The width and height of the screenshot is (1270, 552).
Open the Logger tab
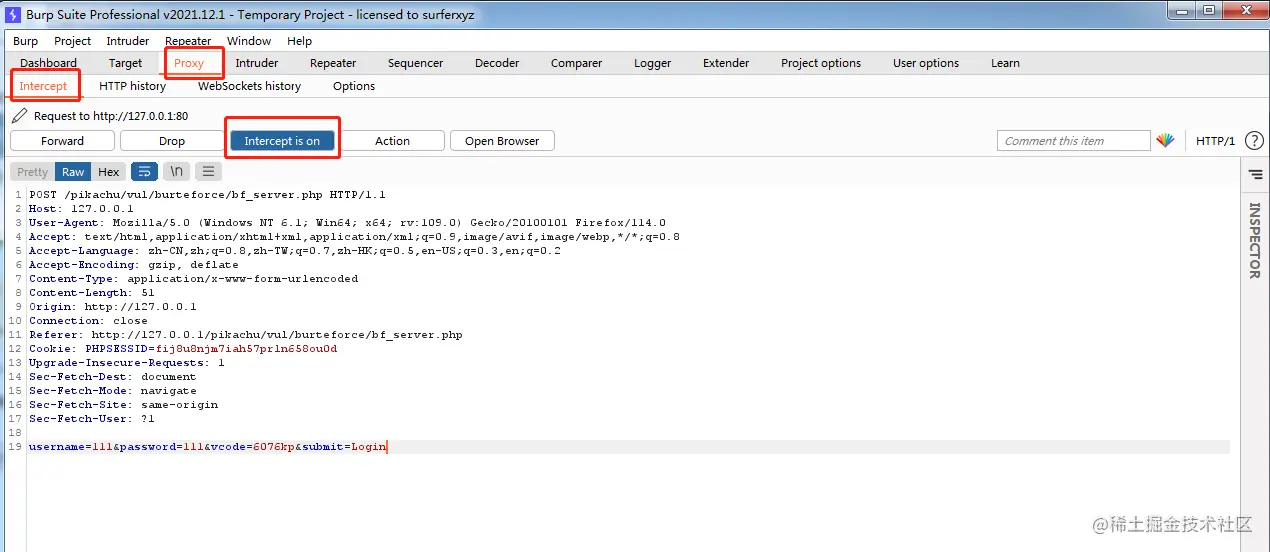point(653,63)
